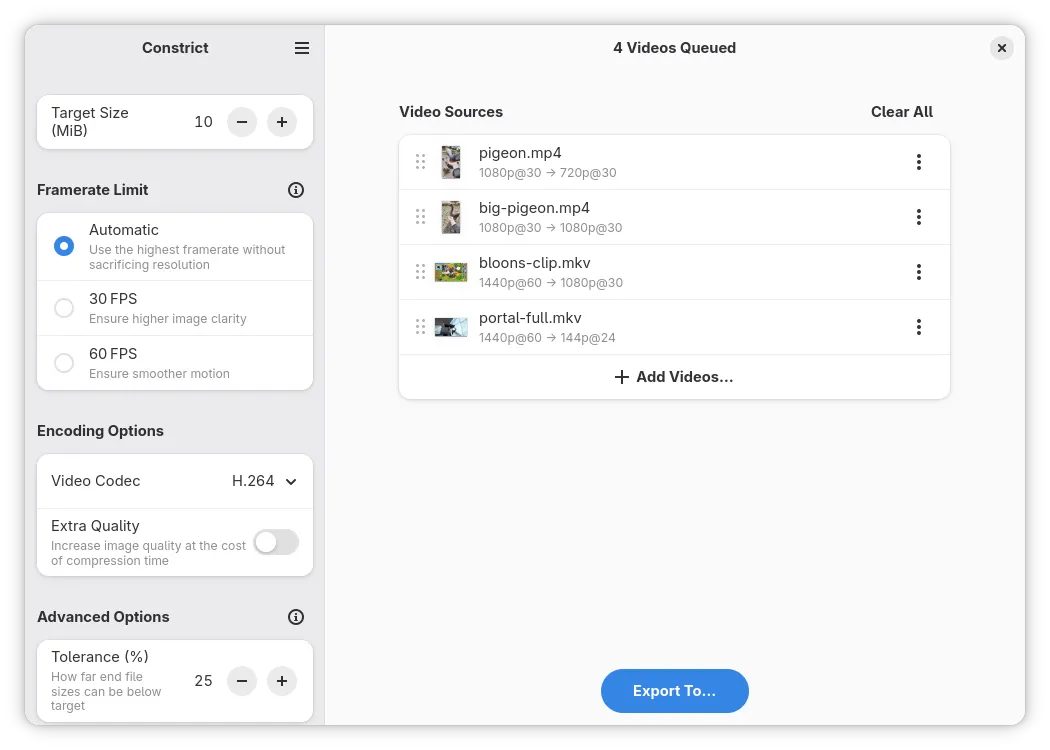Click the Export To... button
Viewport: 1050px width, 750px height.
click(x=674, y=691)
